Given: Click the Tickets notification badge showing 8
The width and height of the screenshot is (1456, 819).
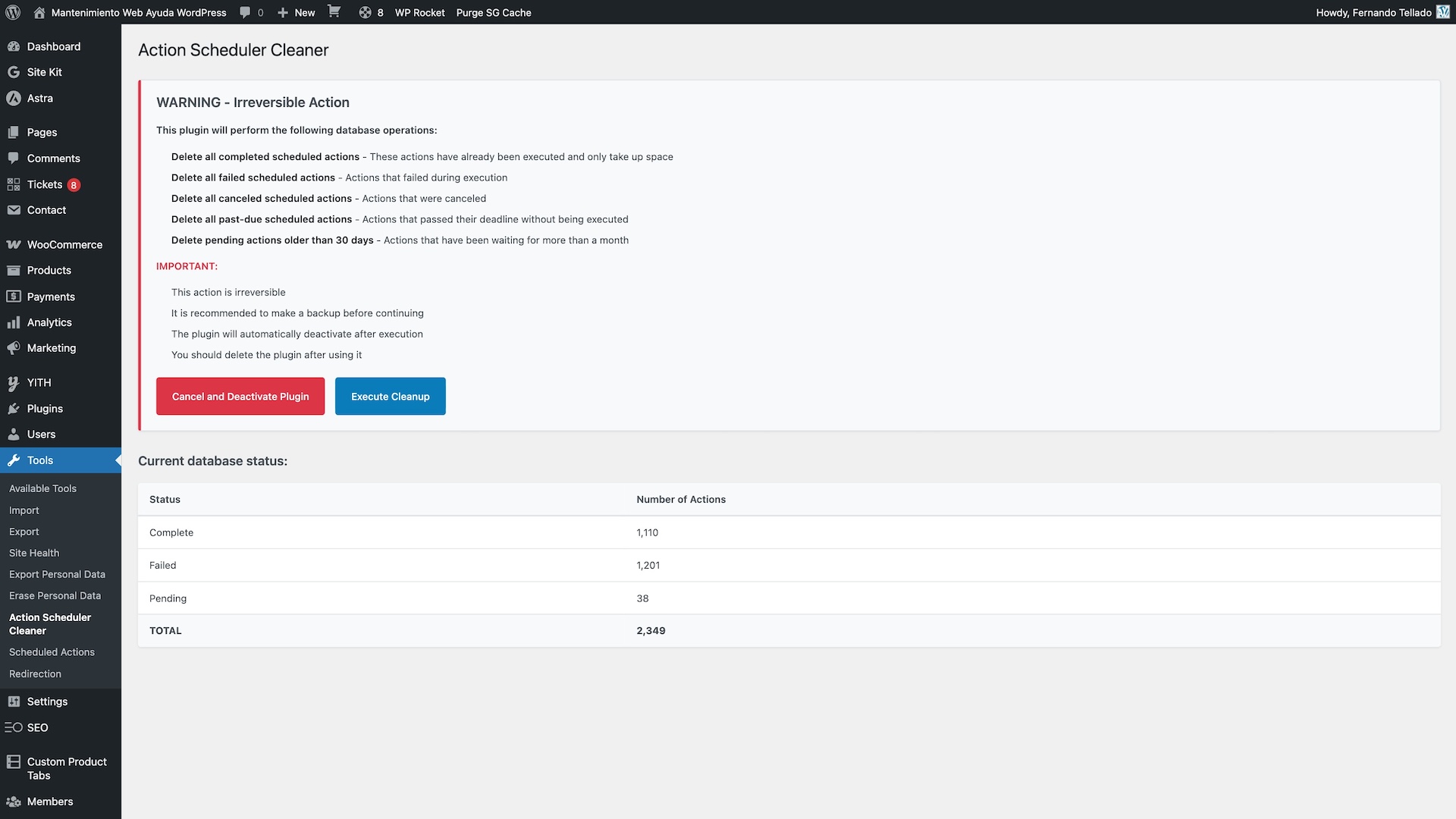Looking at the screenshot, I should pyautogui.click(x=73, y=184).
